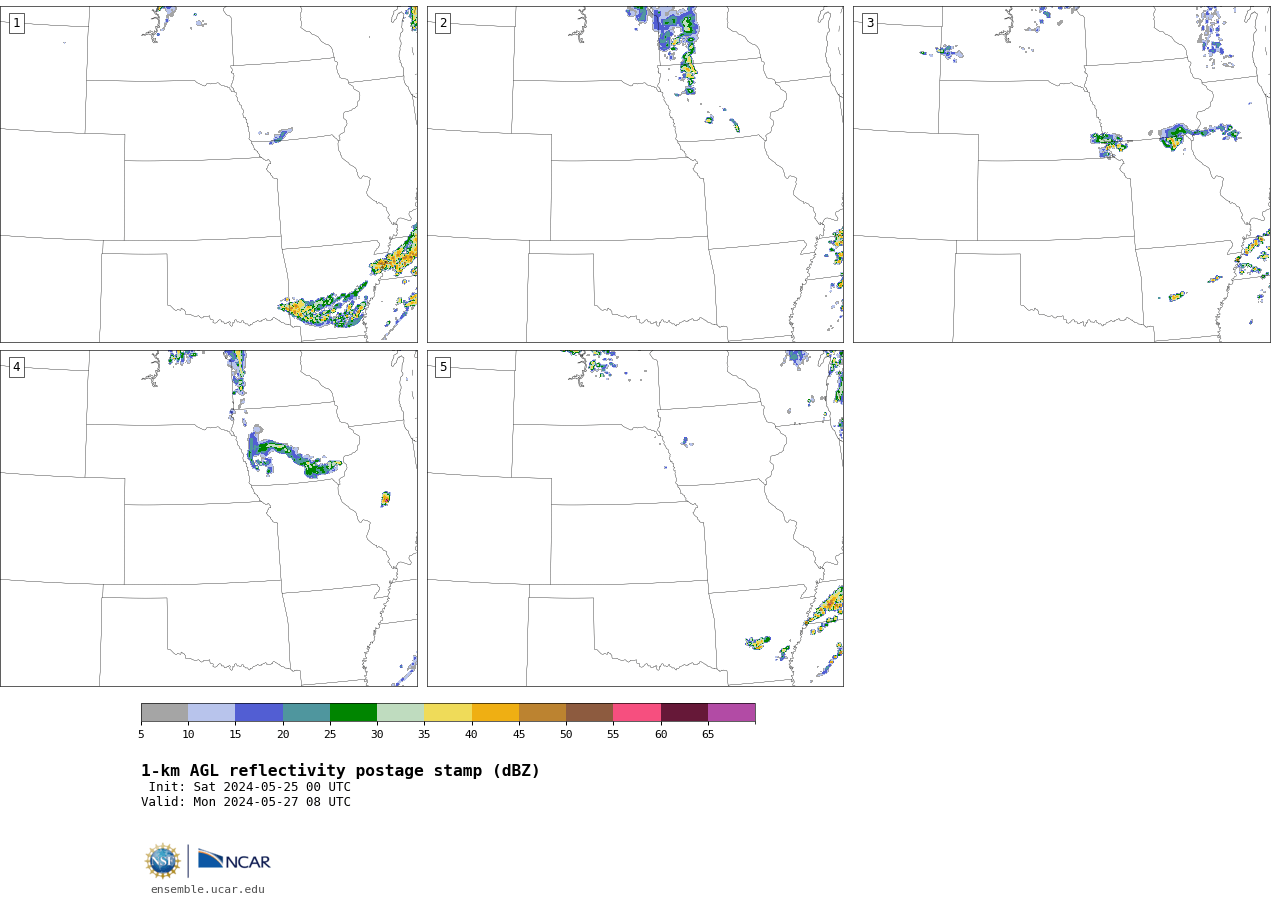This screenshot has height=901, width=1280.
Task: Click the gray 5-10 dBZ color swatch
Action: [x=164, y=713]
